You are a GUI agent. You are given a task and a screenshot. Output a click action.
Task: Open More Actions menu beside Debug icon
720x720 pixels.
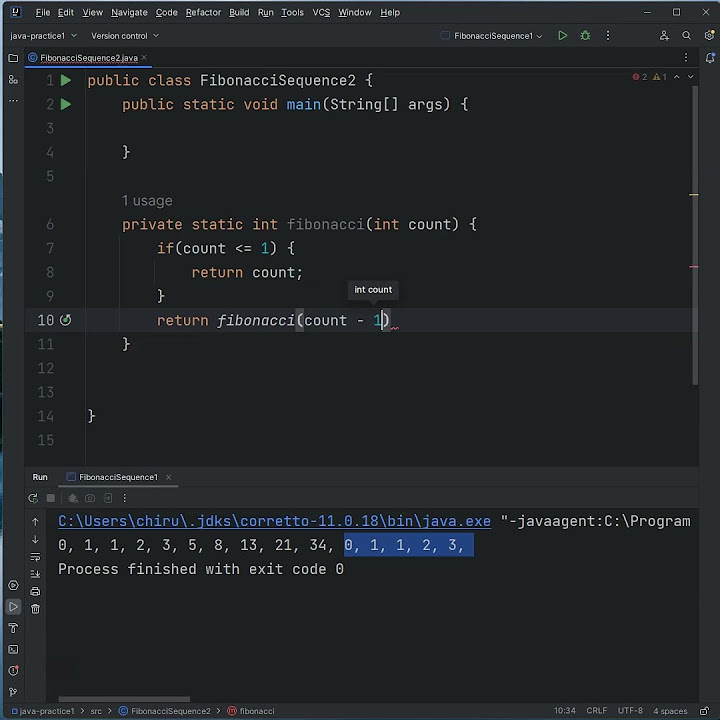point(608,36)
